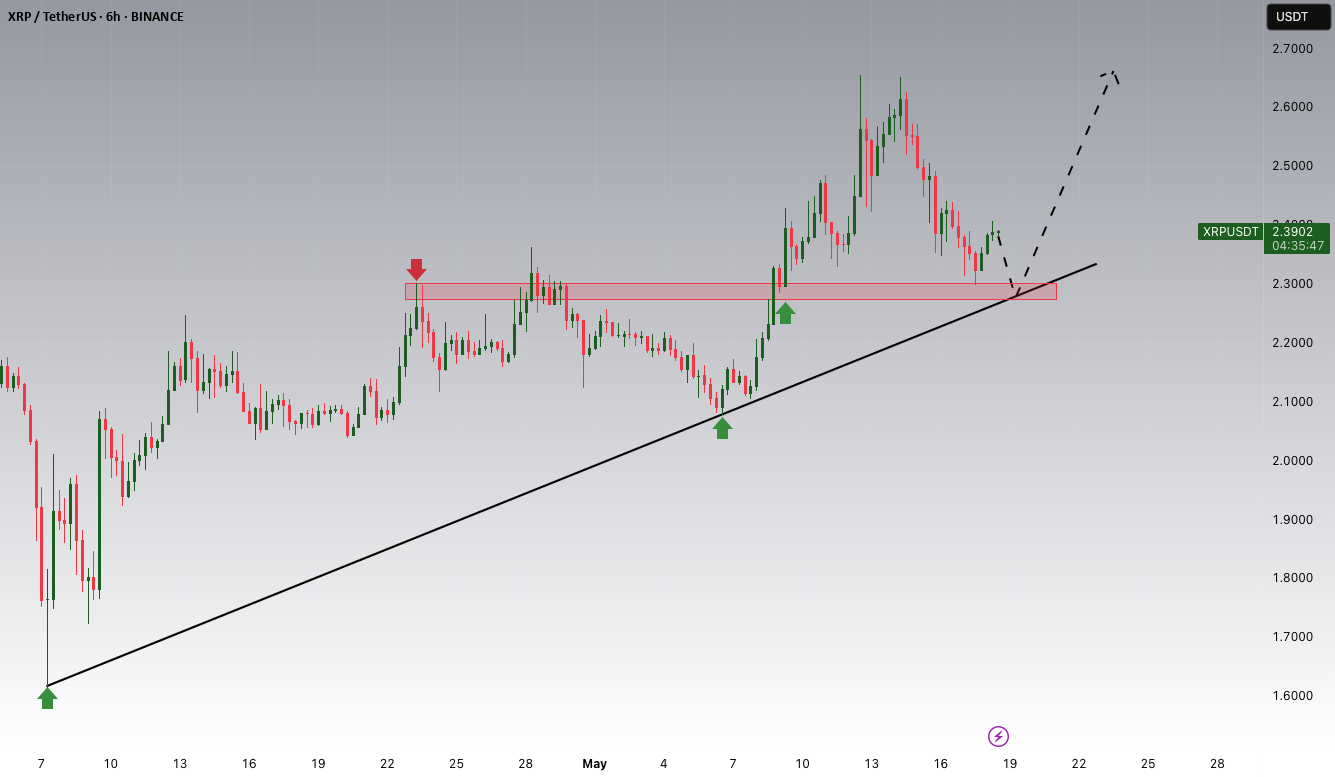Image resolution: width=1335 pixels, height=777 pixels.
Task: Click the 04:35:47 countdown timer
Action: click(x=1298, y=245)
